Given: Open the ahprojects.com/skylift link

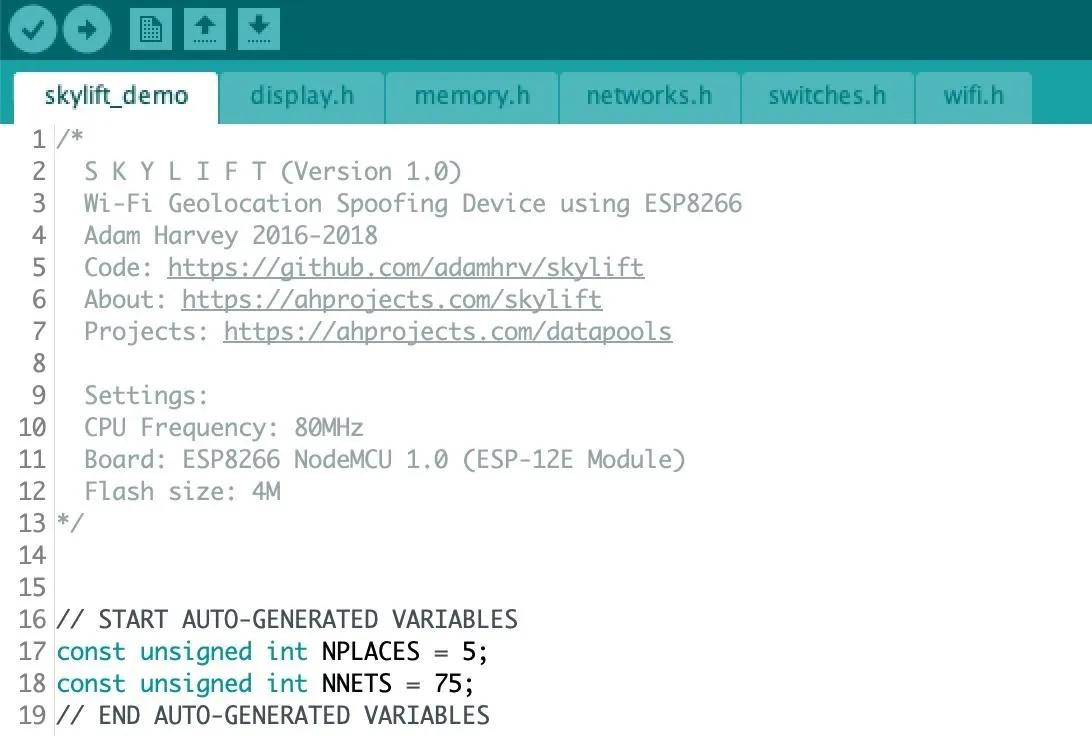Looking at the screenshot, I should pos(392,300).
